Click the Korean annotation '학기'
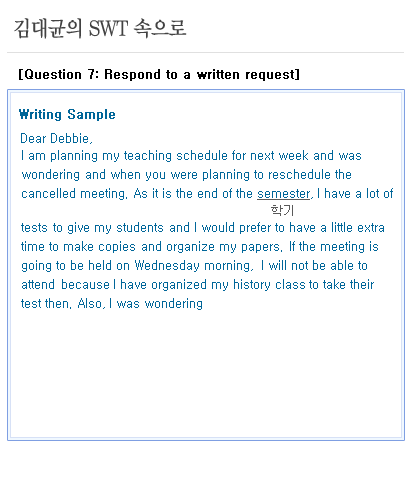The height and width of the screenshot is (480, 410). pyautogui.click(x=282, y=210)
